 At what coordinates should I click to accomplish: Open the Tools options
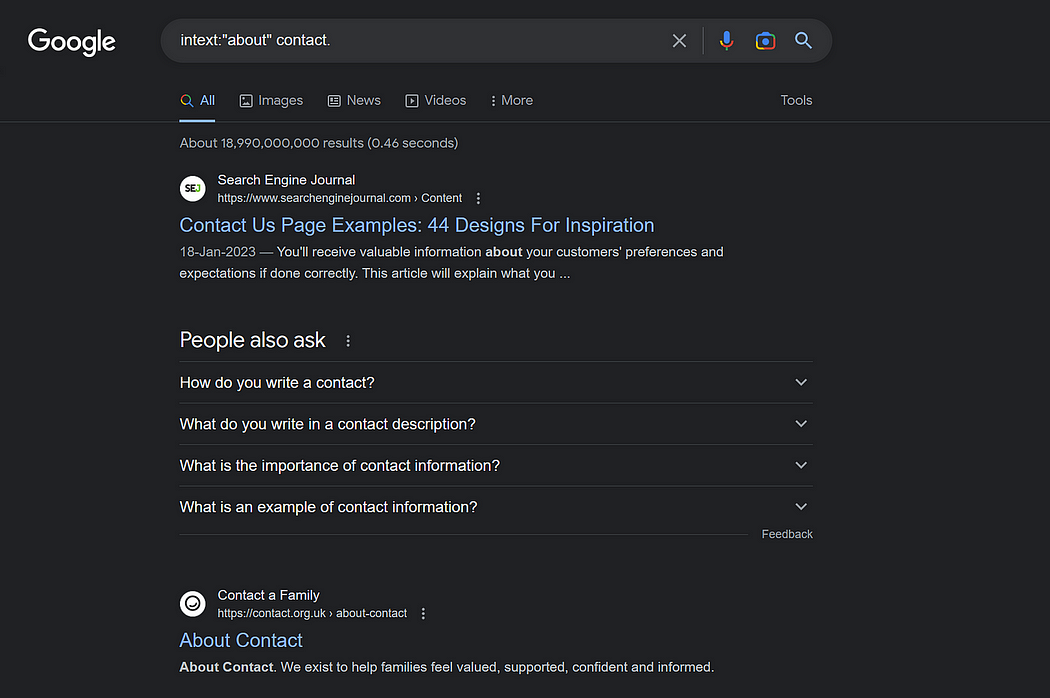[x=796, y=100]
